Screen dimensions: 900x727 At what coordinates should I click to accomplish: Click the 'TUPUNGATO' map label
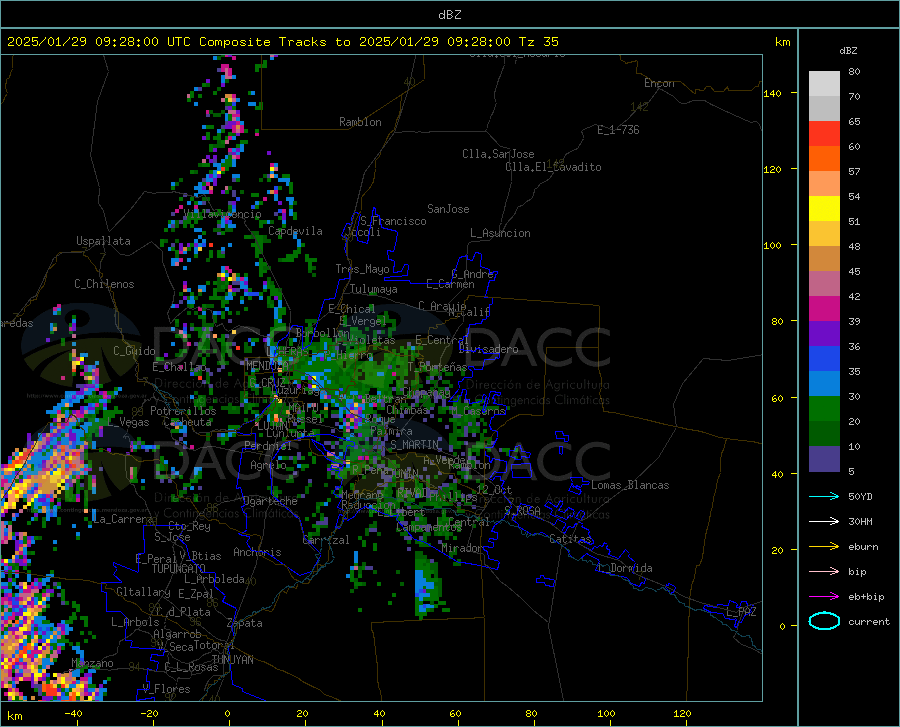(x=179, y=569)
